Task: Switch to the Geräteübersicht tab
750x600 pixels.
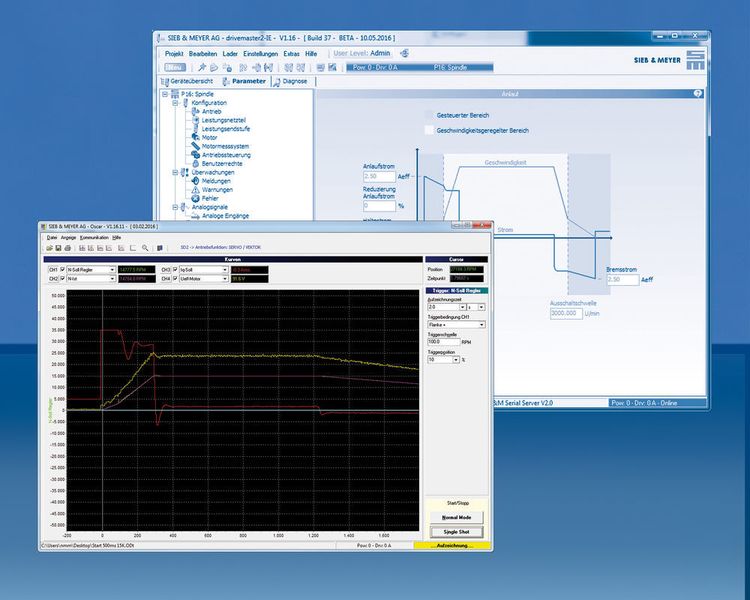Action: click(187, 81)
